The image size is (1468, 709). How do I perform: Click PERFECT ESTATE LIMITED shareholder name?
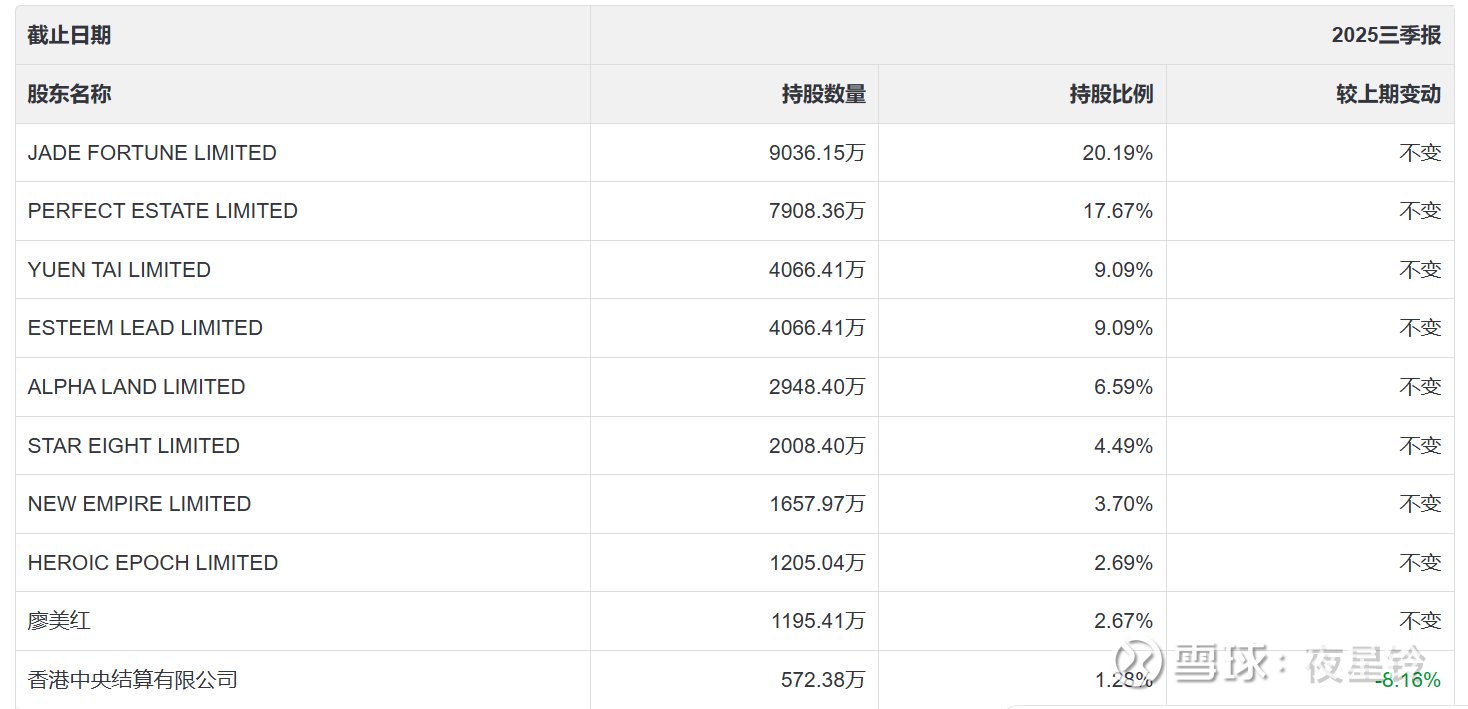pyautogui.click(x=162, y=211)
